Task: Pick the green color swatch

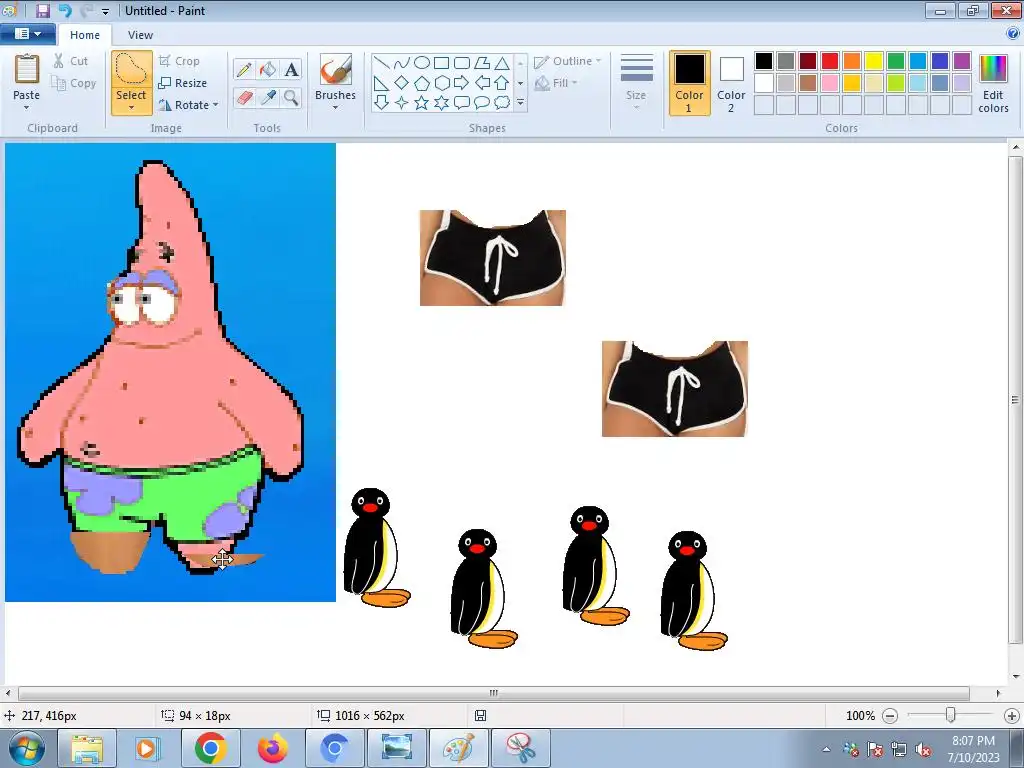Action: 896,61
